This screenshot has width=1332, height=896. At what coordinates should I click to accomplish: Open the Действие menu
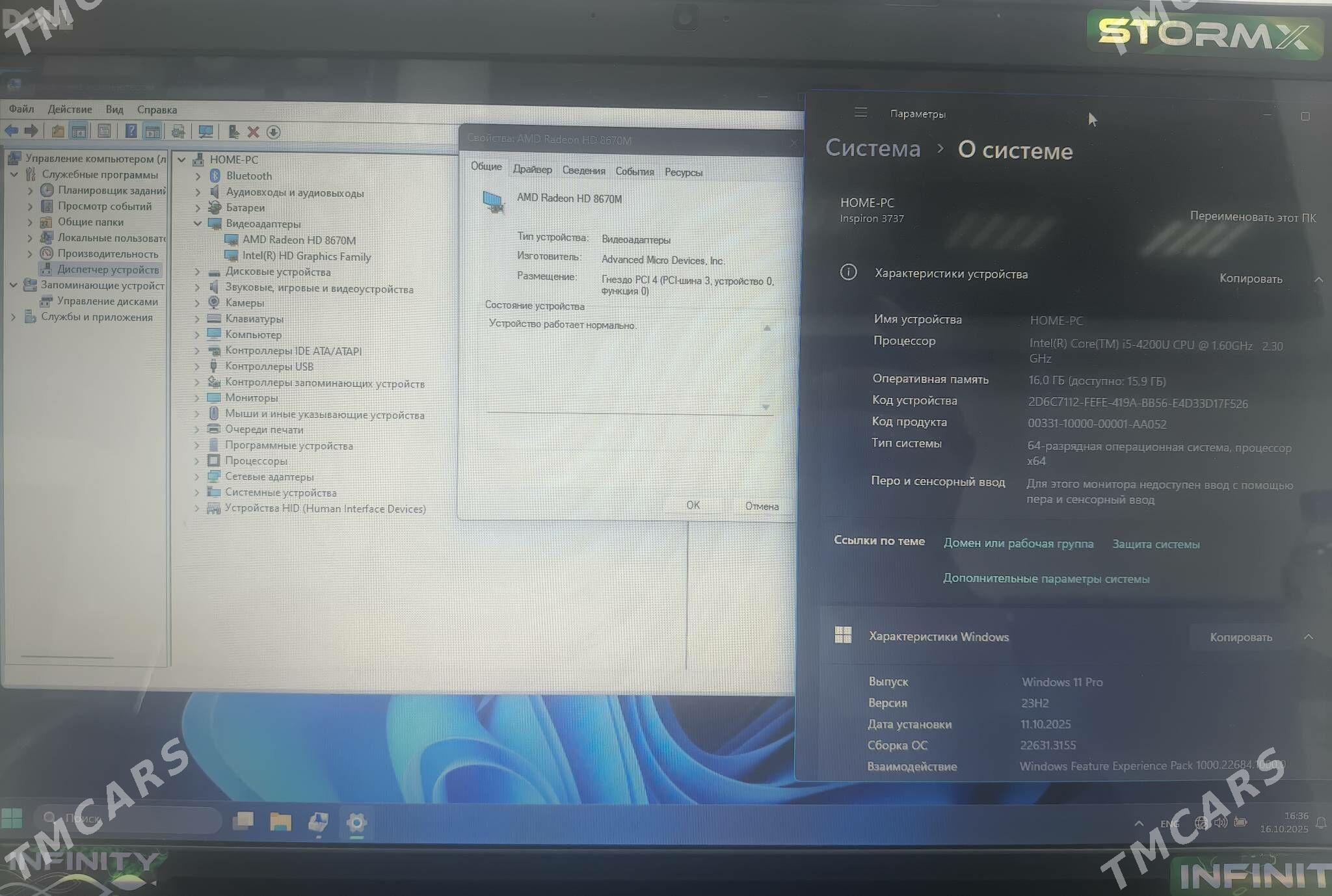pyautogui.click(x=70, y=109)
